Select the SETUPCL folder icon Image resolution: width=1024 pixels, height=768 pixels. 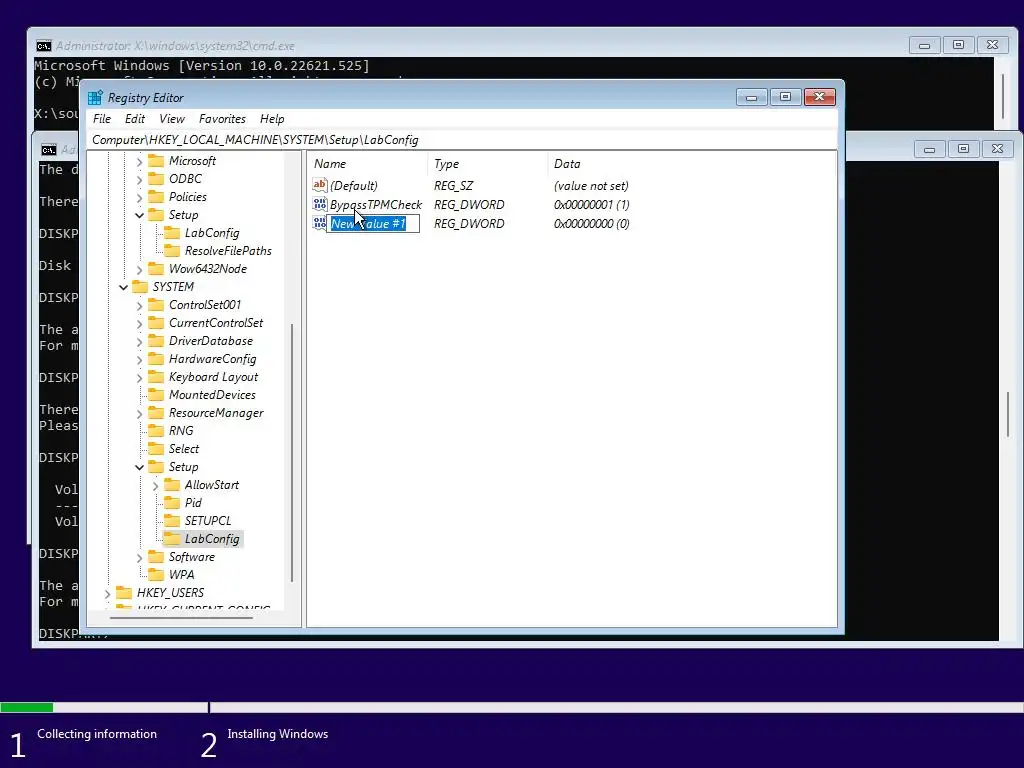[172, 520]
